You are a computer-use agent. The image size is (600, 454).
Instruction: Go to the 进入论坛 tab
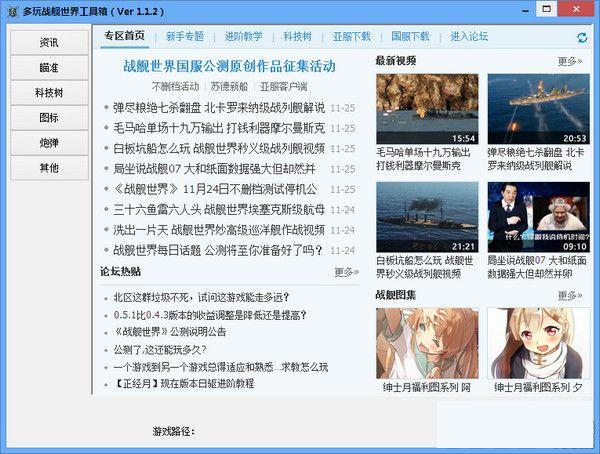[x=469, y=36]
